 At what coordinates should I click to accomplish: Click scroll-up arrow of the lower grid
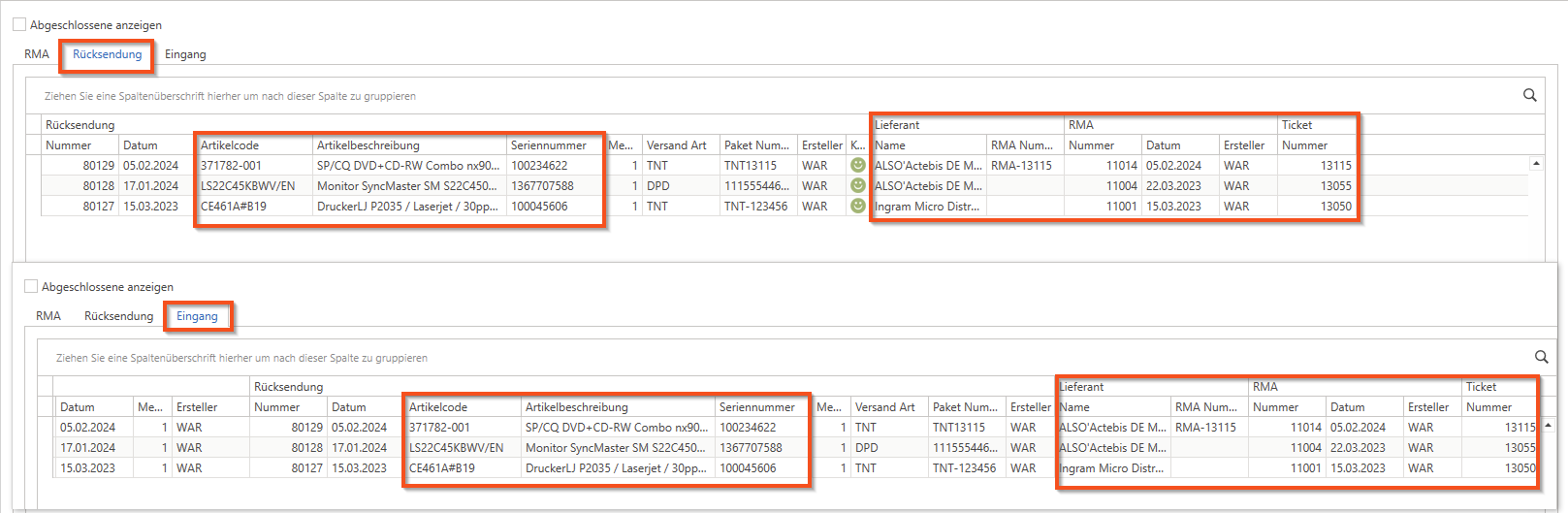click(1548, 426)
